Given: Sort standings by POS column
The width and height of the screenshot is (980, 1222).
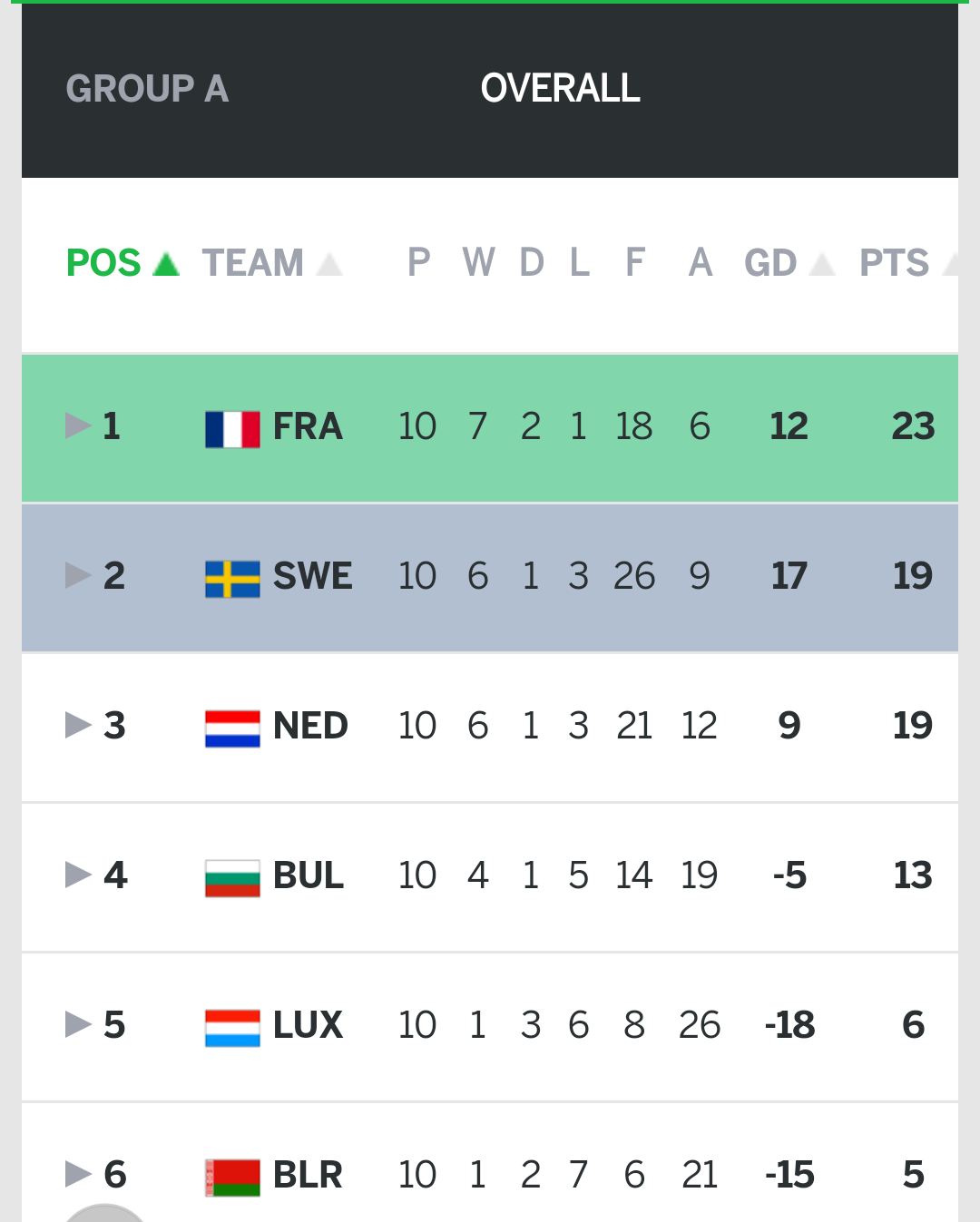Looking at the screenshot, I should click(x=122, y=263).
